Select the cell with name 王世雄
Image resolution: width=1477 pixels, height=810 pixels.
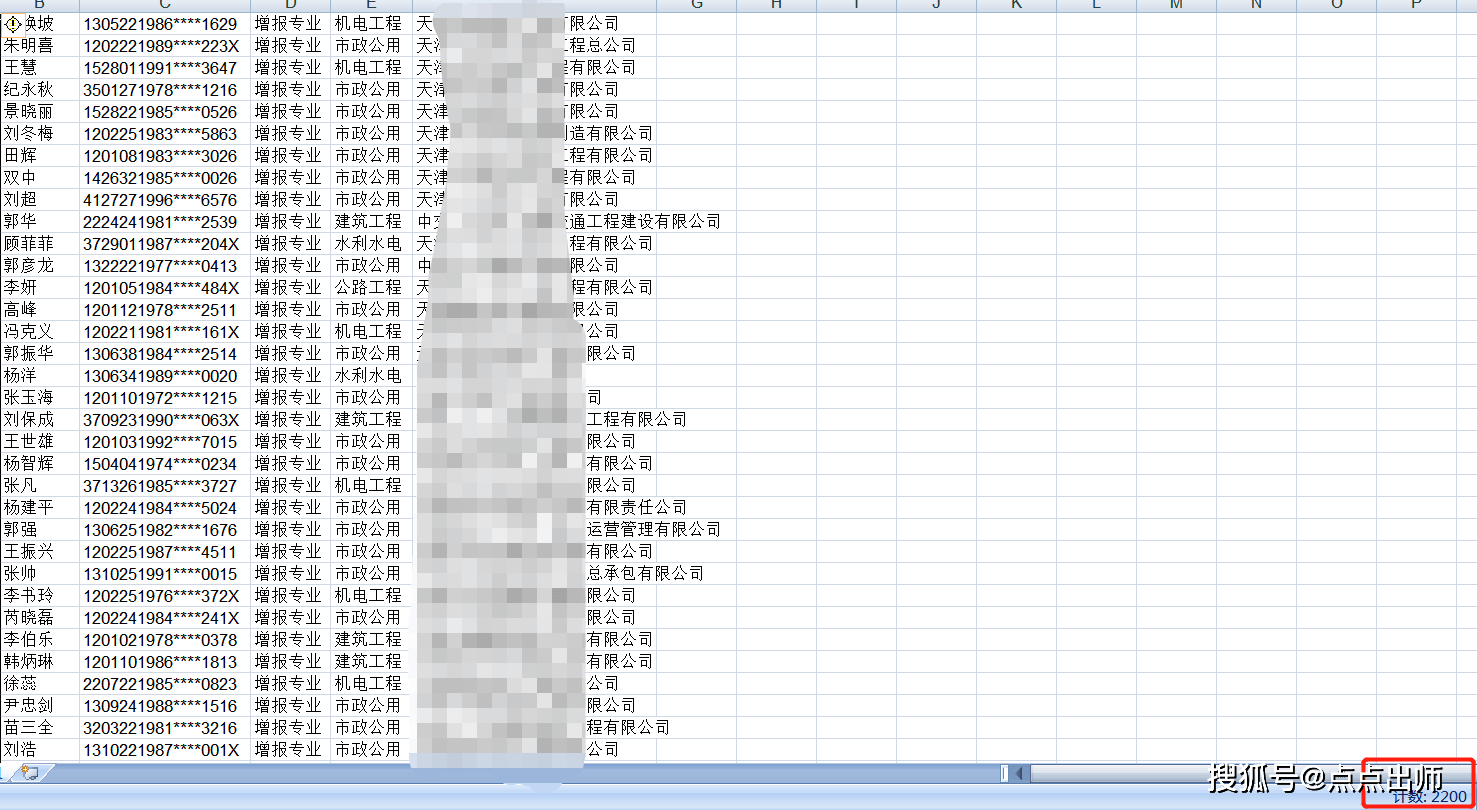tap(40, 441)
